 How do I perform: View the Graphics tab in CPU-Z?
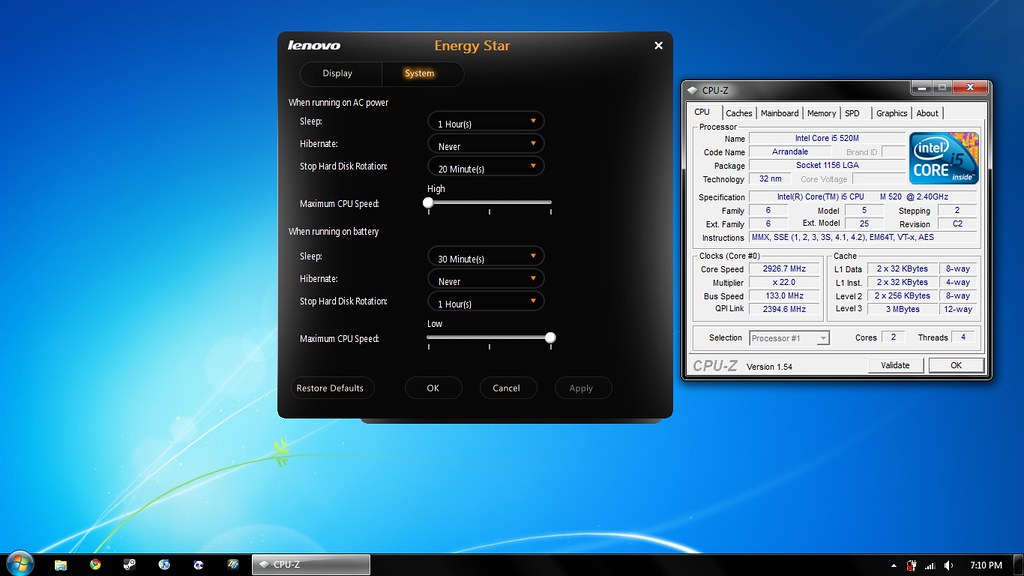(891, 113)
